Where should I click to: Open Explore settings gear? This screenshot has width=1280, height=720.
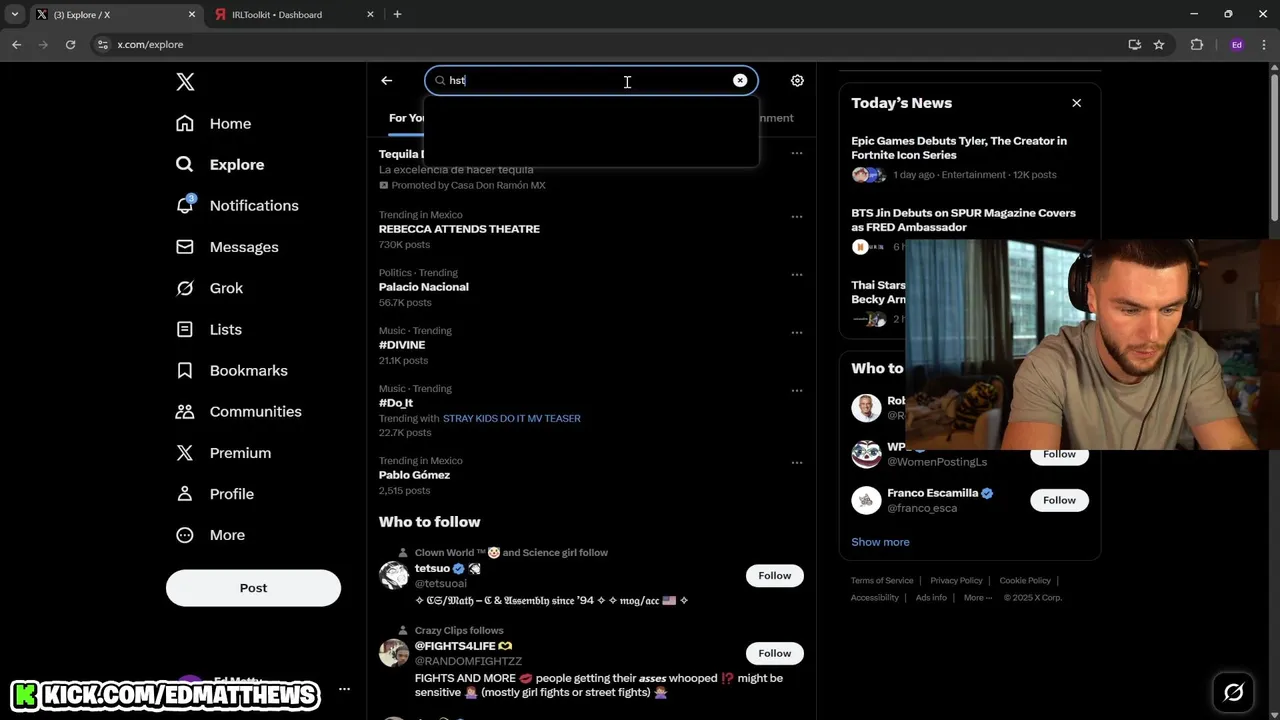pyautogui.click(x=797, y=81)
